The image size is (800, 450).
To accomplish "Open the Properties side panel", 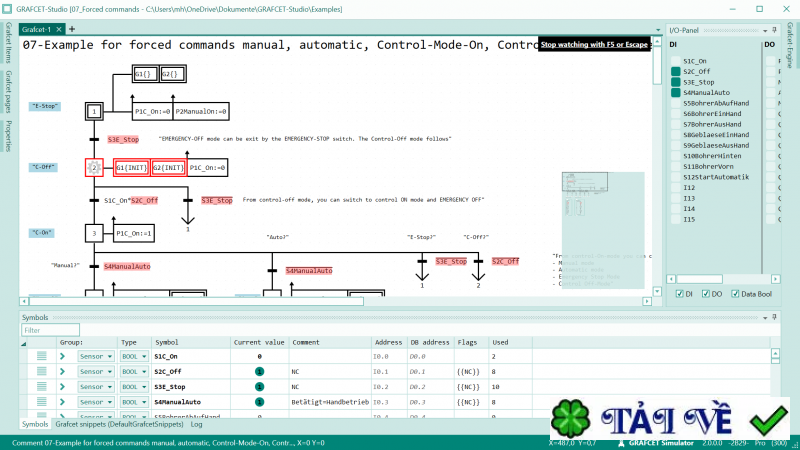I will click(x=8, y=136).
